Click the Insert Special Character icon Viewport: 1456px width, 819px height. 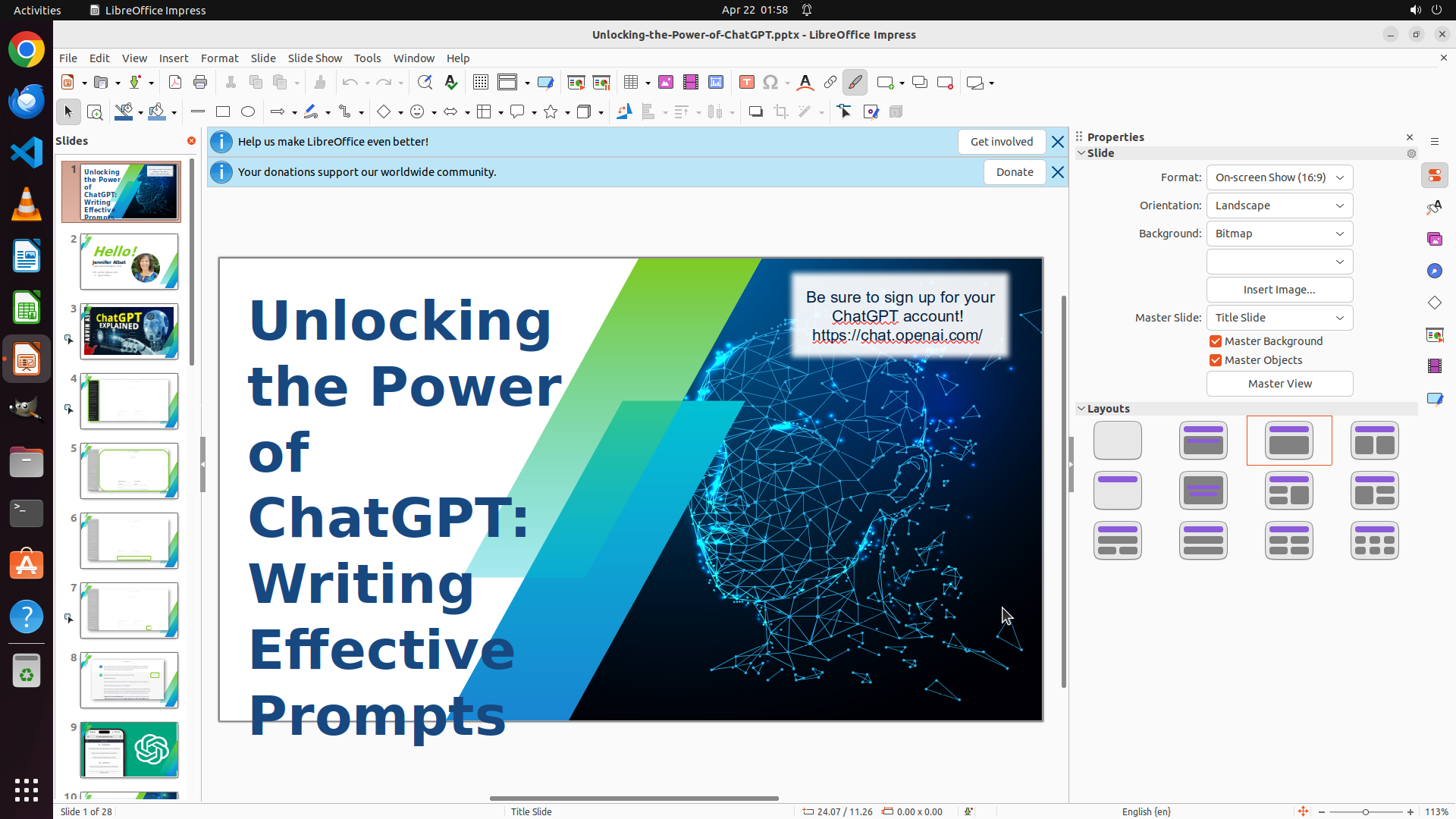click(770, 83)
